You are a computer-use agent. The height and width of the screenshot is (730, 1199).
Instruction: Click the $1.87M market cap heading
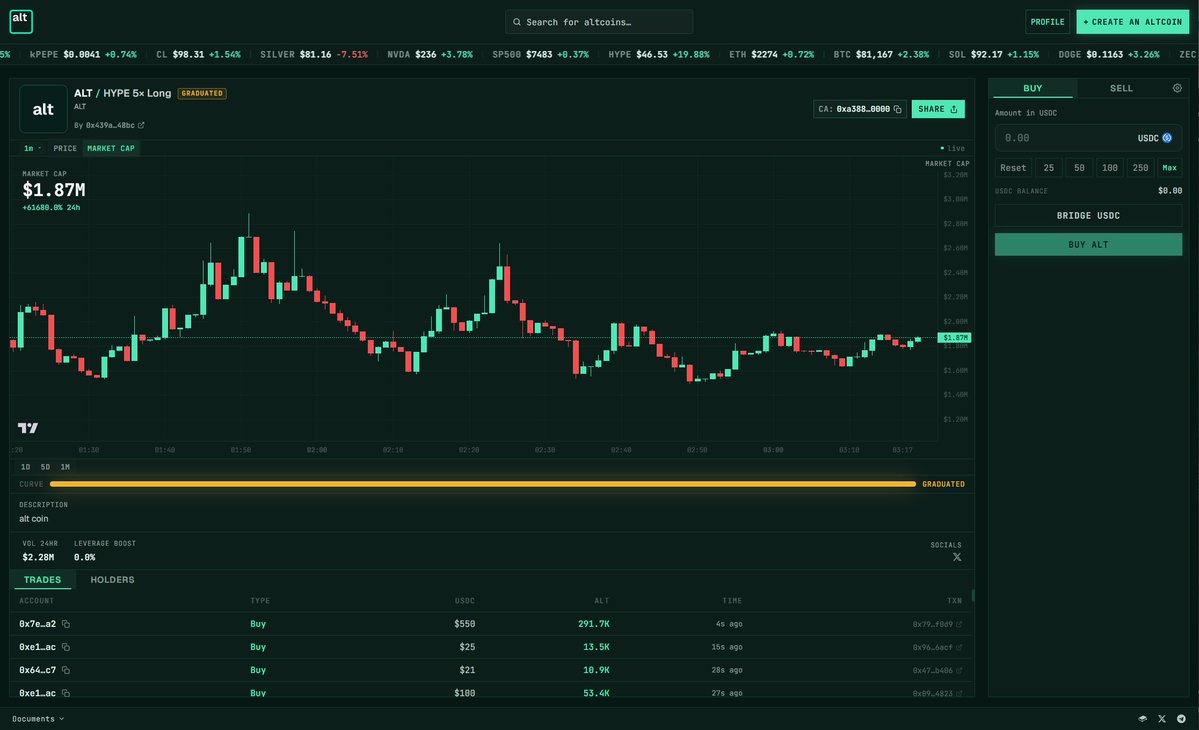tap(54, 190)
